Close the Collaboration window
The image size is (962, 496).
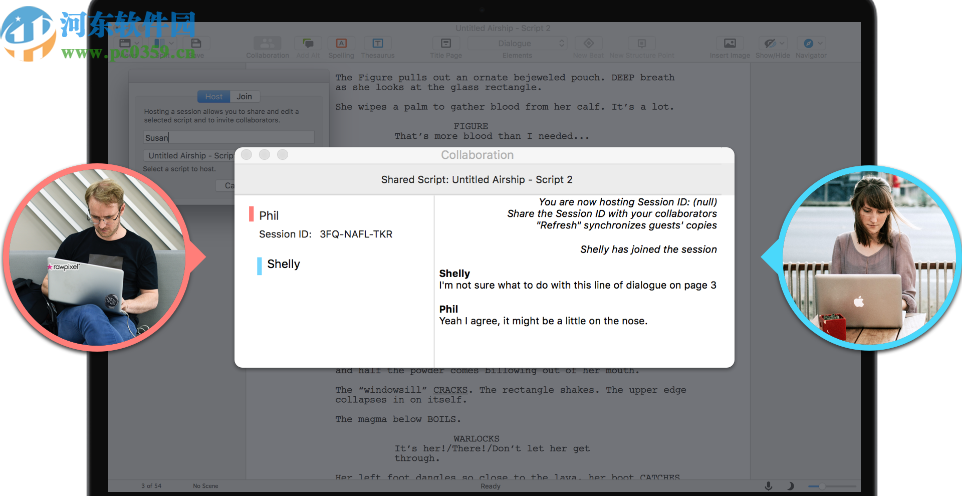coord(246,155)
